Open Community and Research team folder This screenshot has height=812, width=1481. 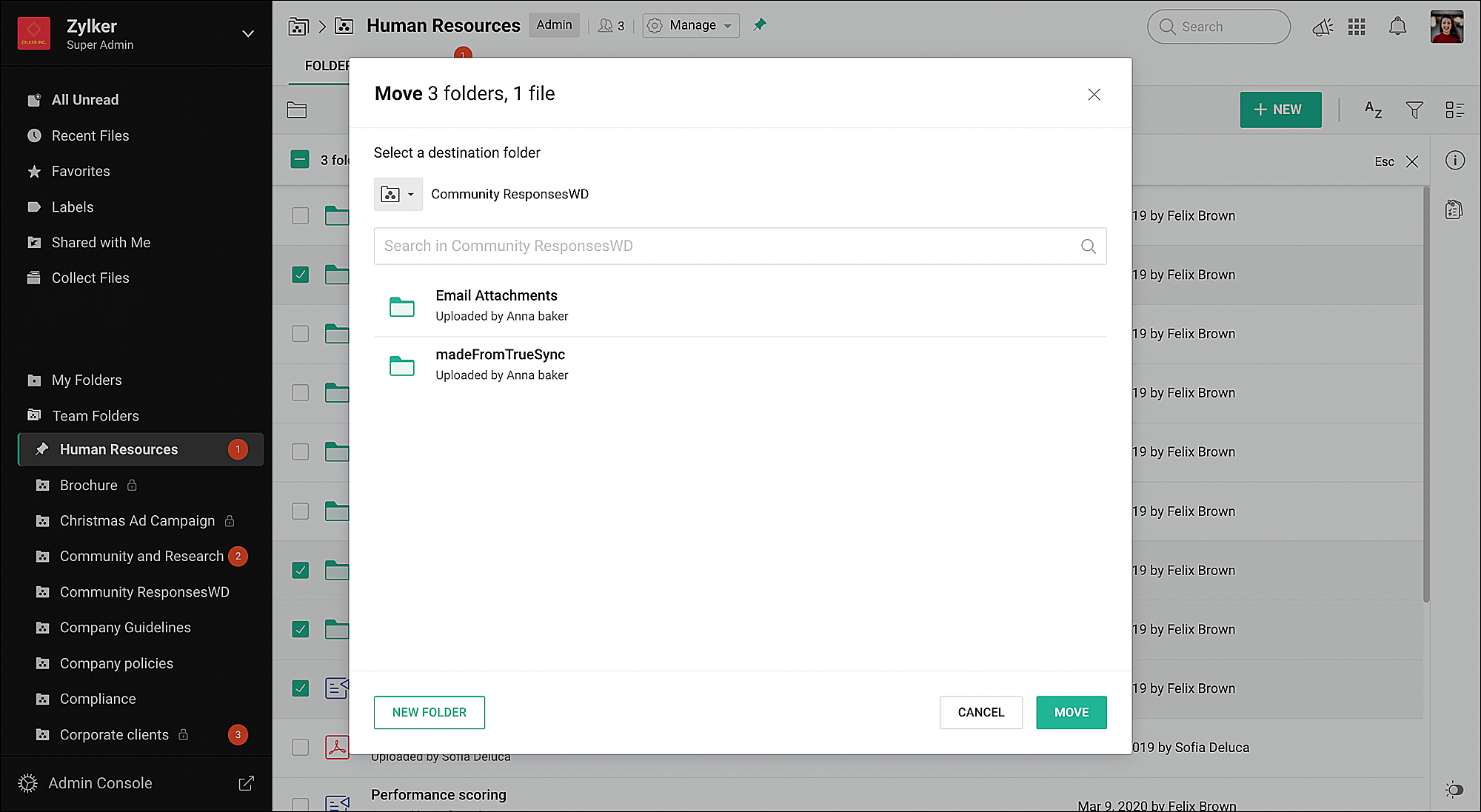(141, 556)
